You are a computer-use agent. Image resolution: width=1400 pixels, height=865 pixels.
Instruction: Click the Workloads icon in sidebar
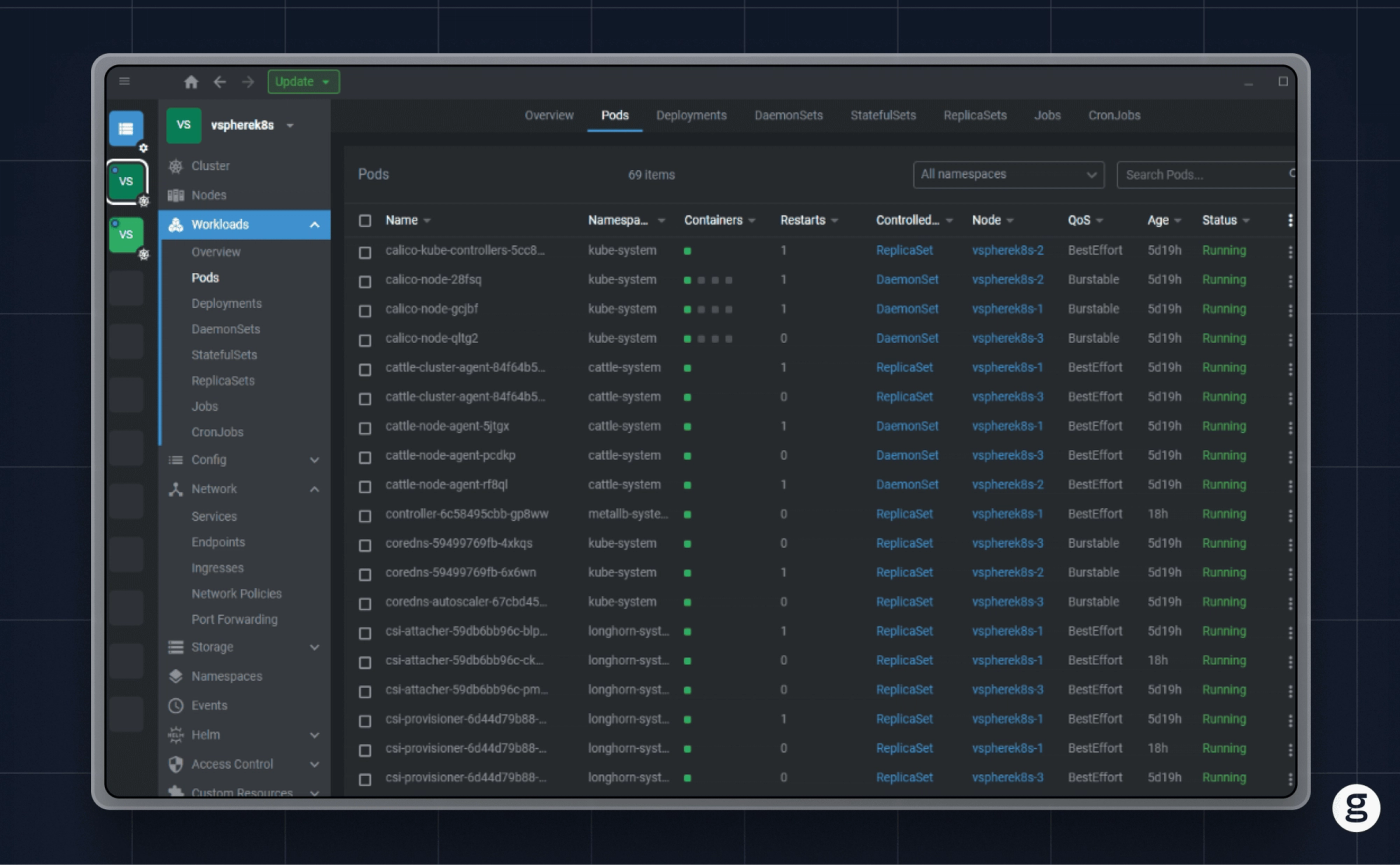[176, 225]
